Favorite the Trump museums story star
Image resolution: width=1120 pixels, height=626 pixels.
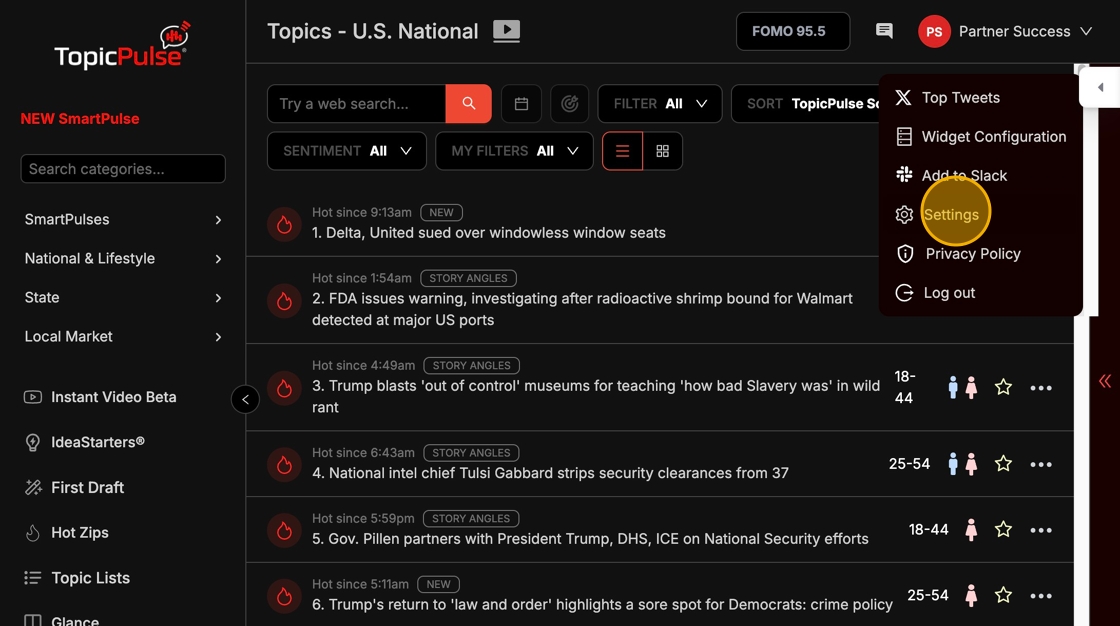[1004, 387]
